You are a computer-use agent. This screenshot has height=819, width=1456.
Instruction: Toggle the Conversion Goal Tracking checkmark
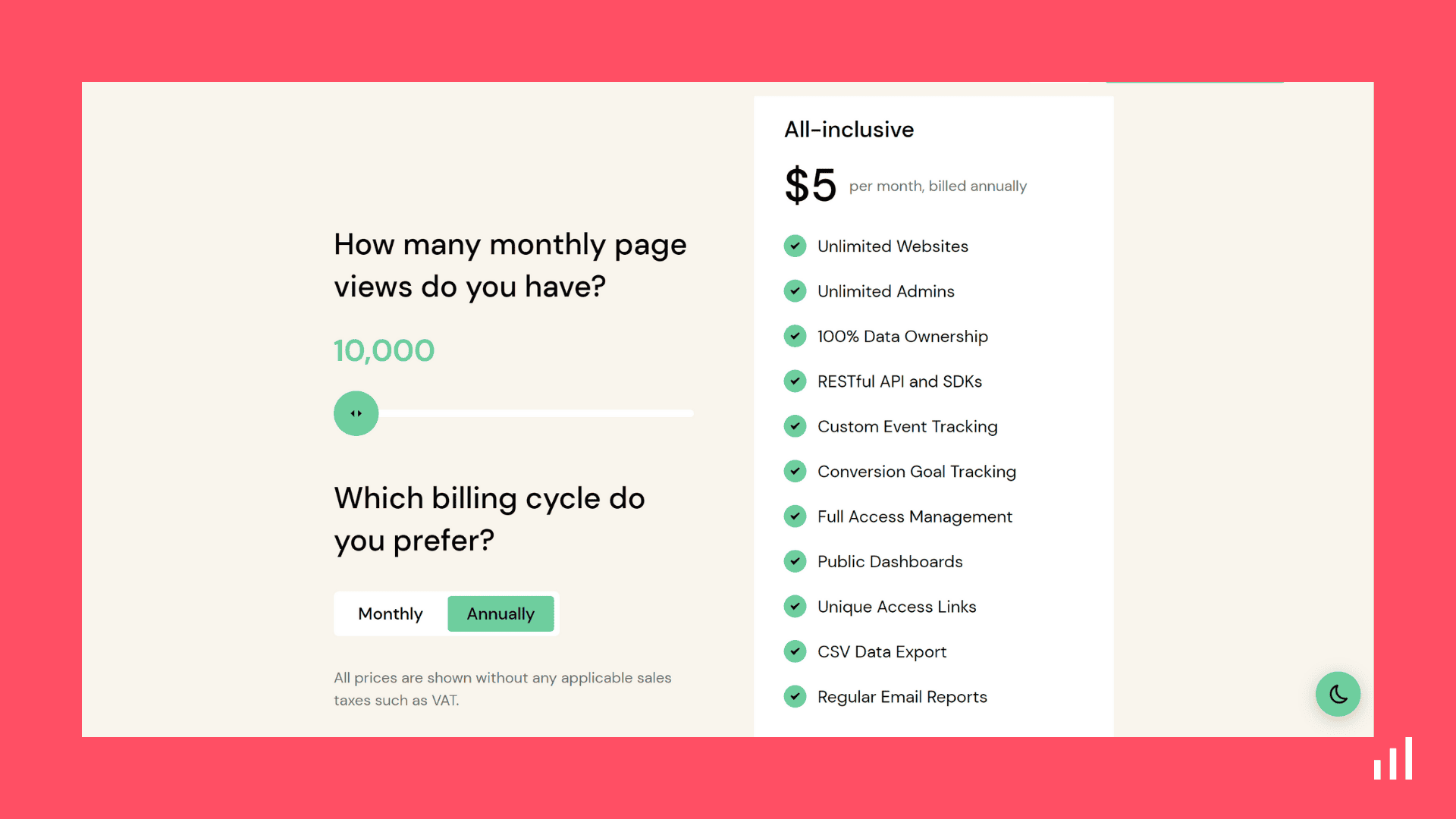796,471
